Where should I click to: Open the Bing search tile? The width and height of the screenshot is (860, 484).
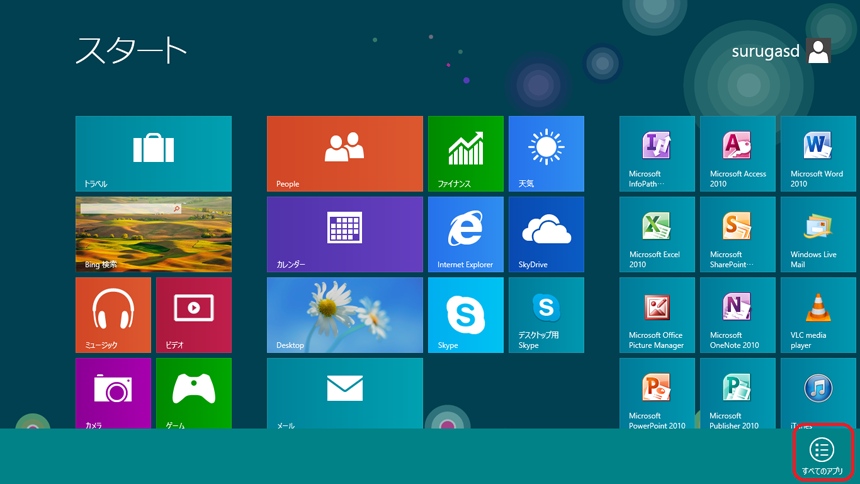point(154,234)
